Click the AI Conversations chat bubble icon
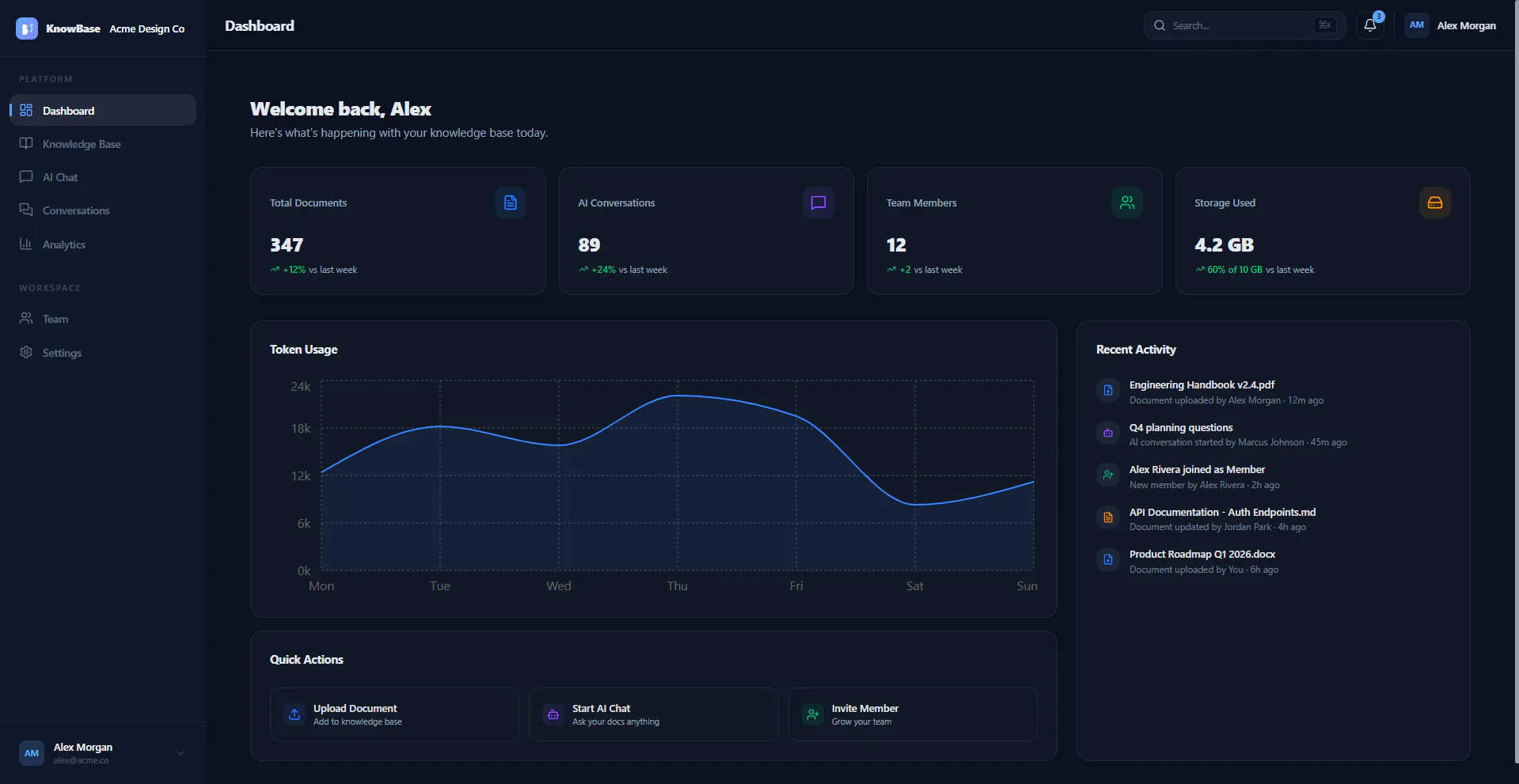 [818, 203]
